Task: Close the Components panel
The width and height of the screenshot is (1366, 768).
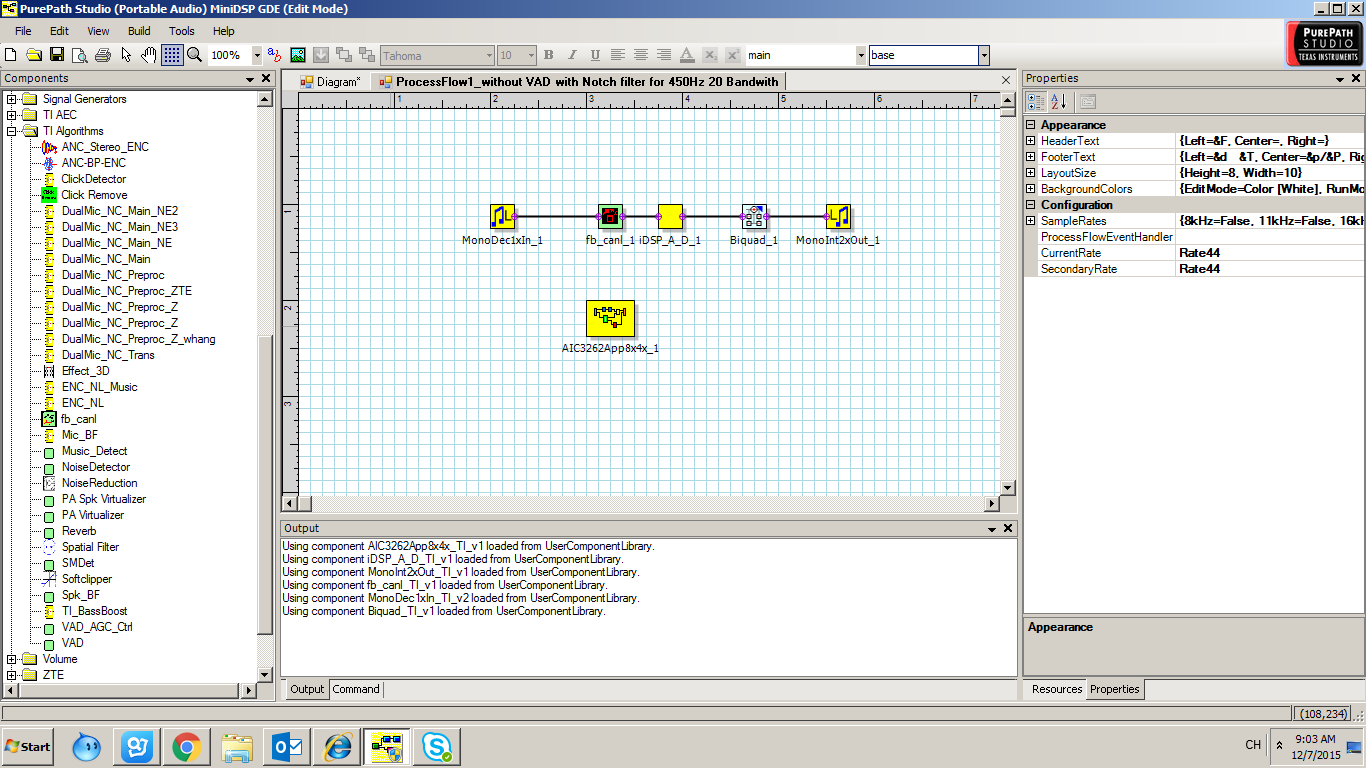Action: 266,78
